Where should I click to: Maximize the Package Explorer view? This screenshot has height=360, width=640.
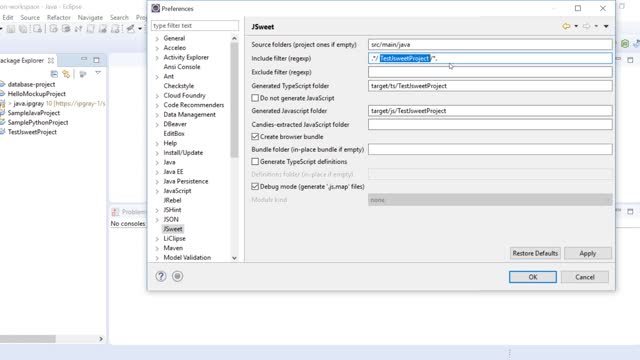click(x=96, y=60)
